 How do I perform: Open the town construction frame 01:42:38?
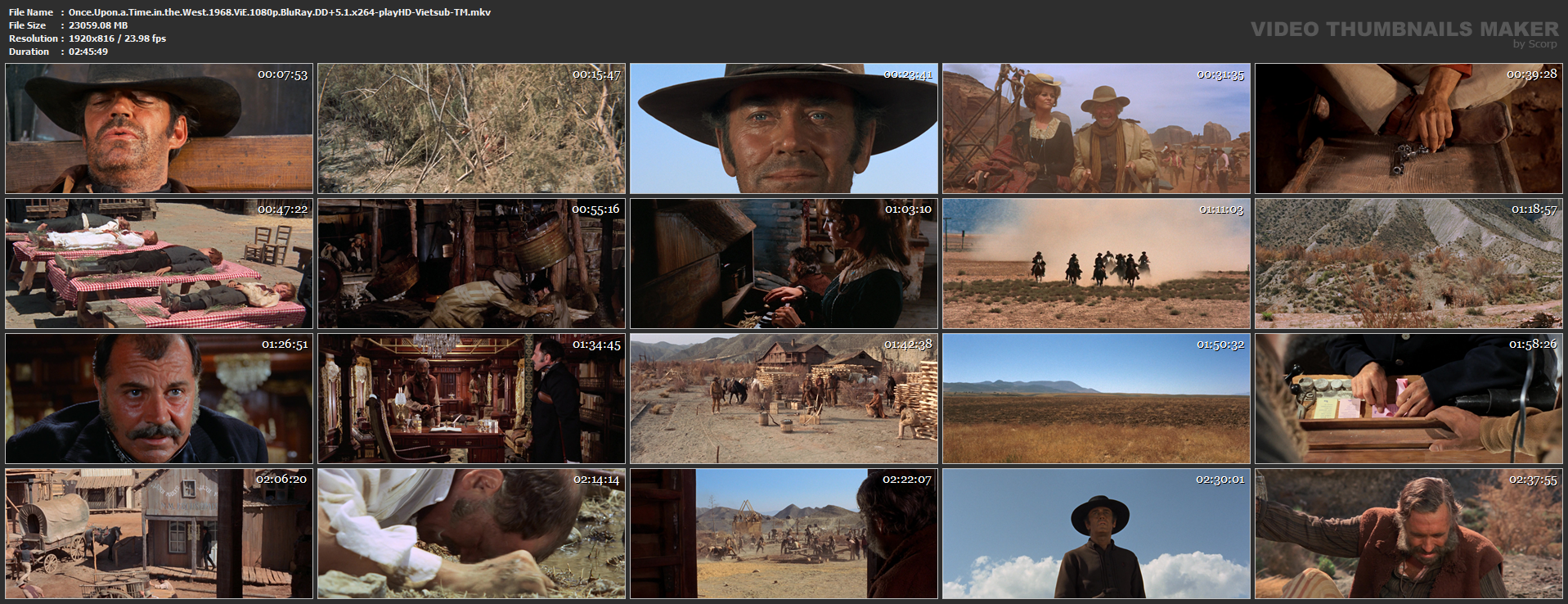(x=784, y=399)
